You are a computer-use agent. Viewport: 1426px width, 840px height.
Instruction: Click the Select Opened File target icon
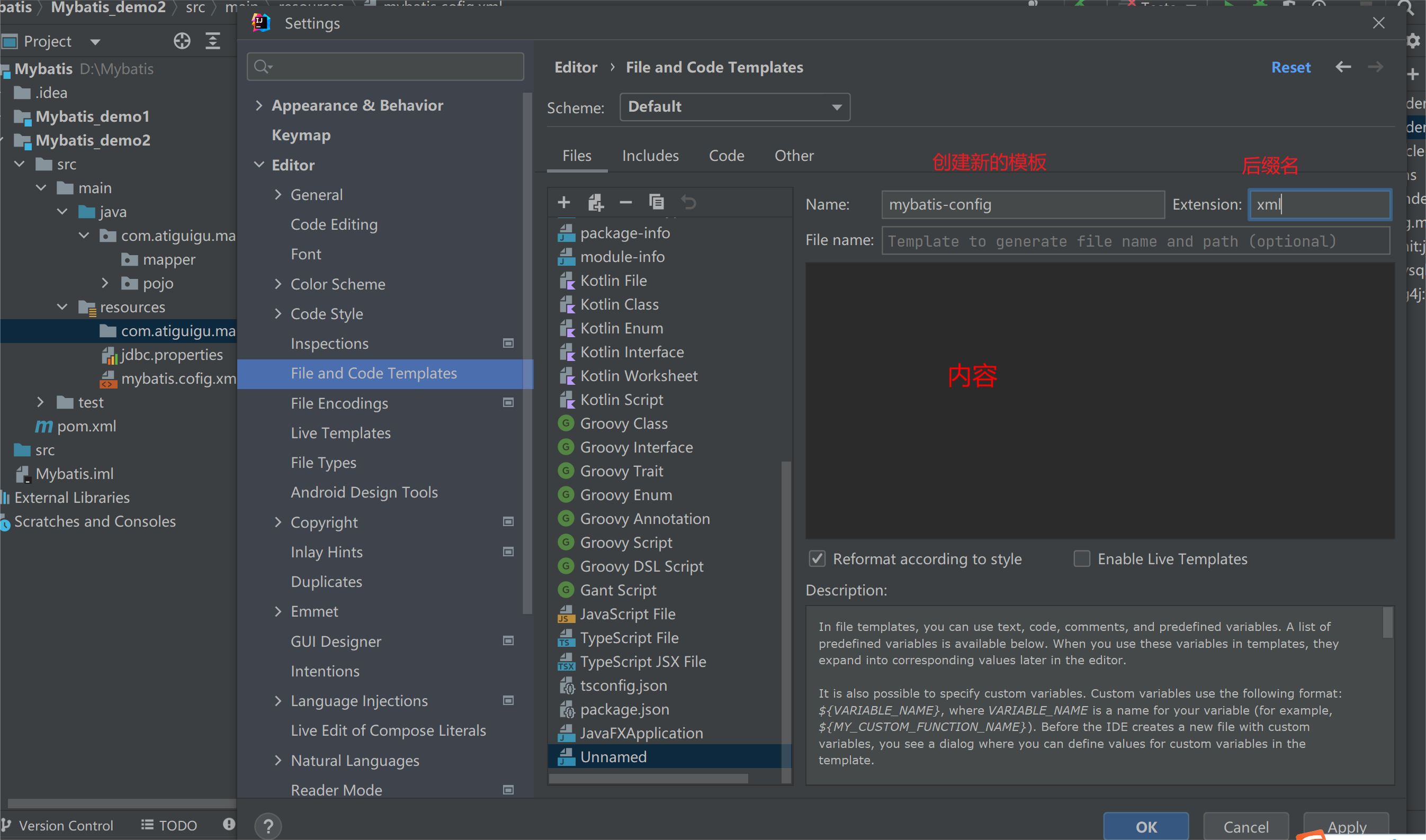pos(182,41)
